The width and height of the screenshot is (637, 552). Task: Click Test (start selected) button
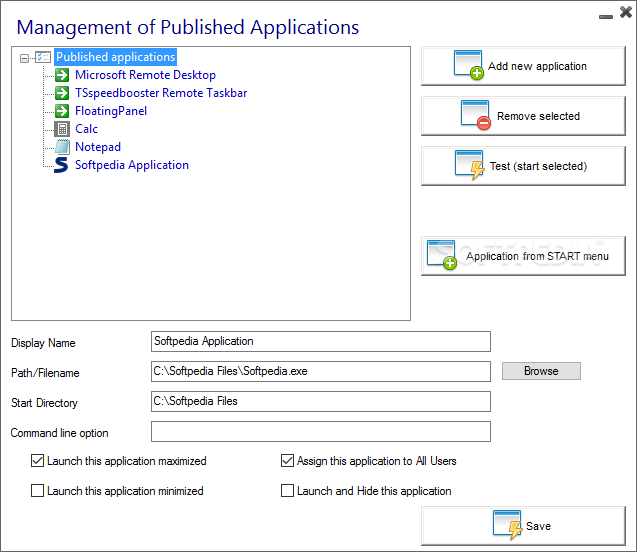click(523, 166)
